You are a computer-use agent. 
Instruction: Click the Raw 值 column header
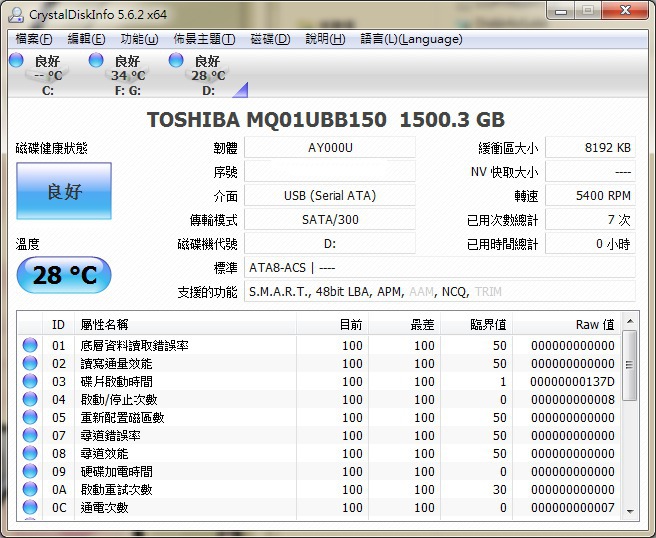click(x=567, y=324)
